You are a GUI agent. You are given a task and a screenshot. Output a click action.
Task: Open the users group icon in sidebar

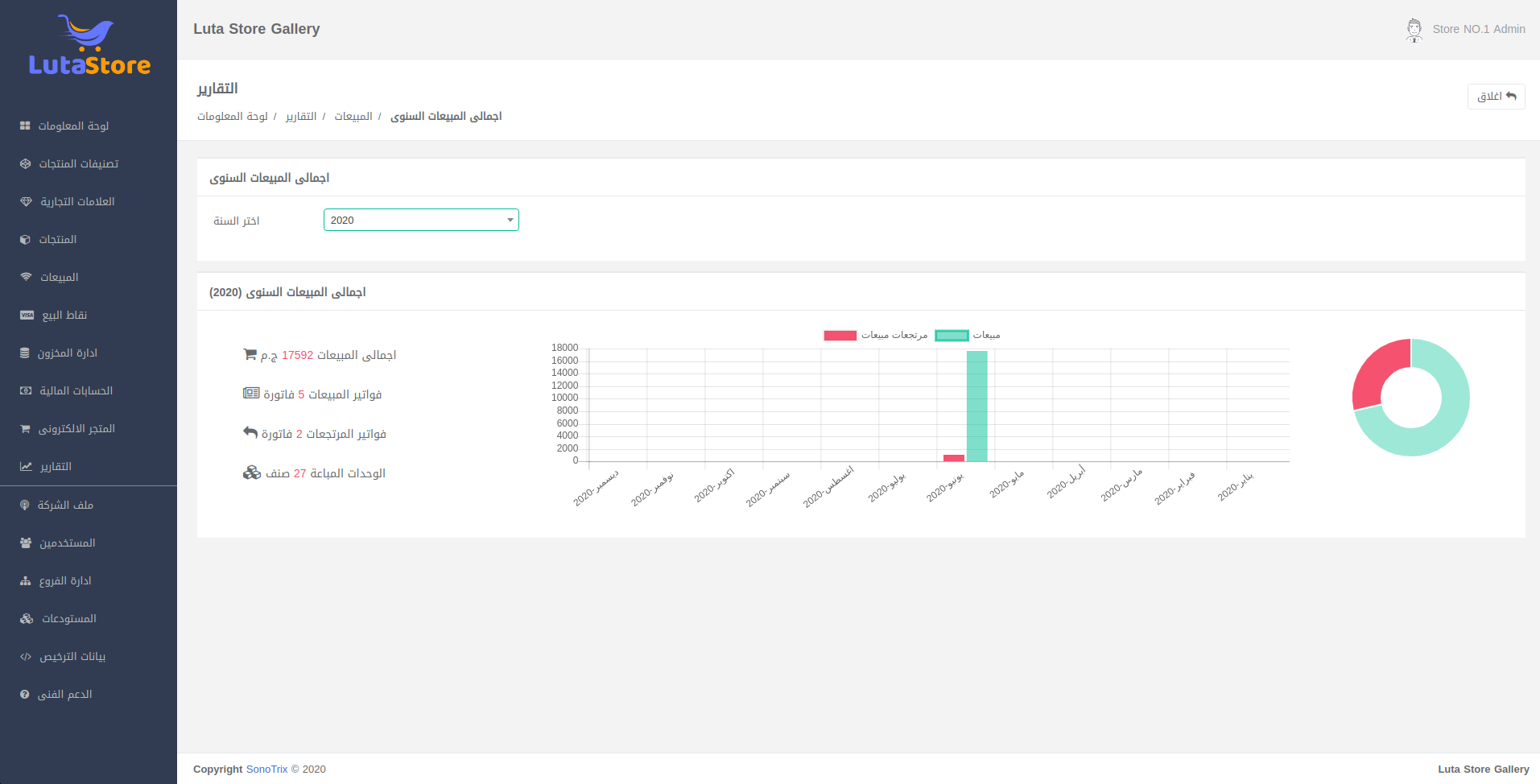coord(26,543)
